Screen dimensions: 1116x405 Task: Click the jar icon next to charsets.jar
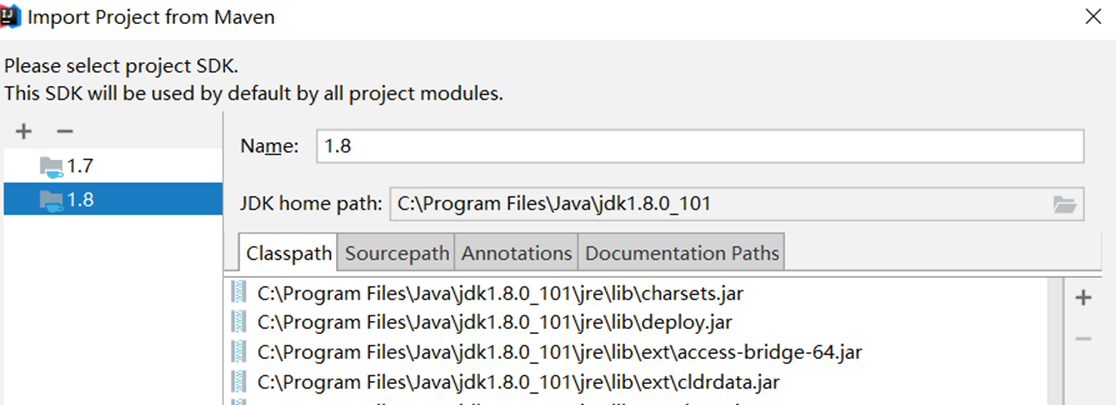click(238, 293)
